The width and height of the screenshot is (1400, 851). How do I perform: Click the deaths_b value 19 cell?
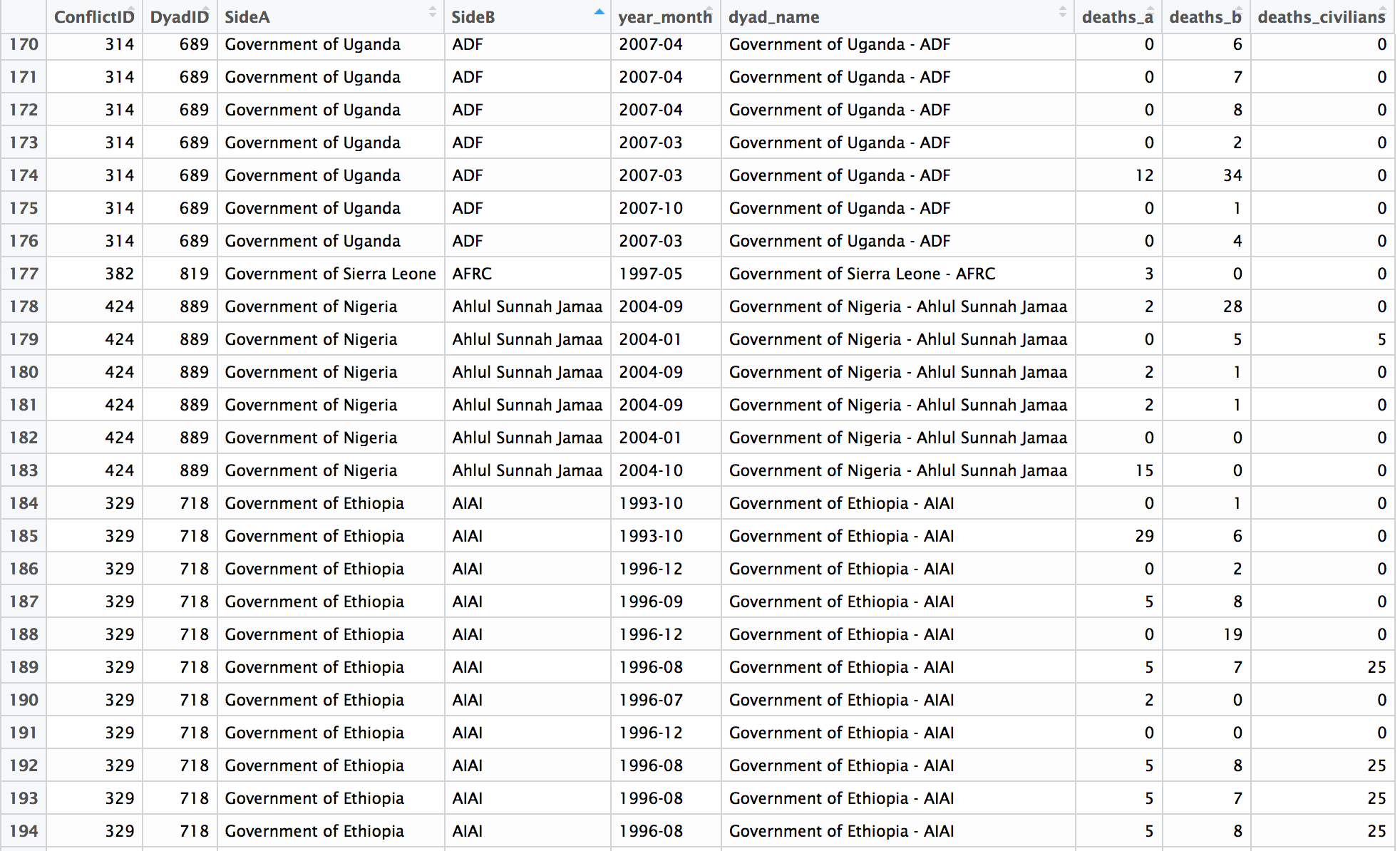[x=1232, y=634]
